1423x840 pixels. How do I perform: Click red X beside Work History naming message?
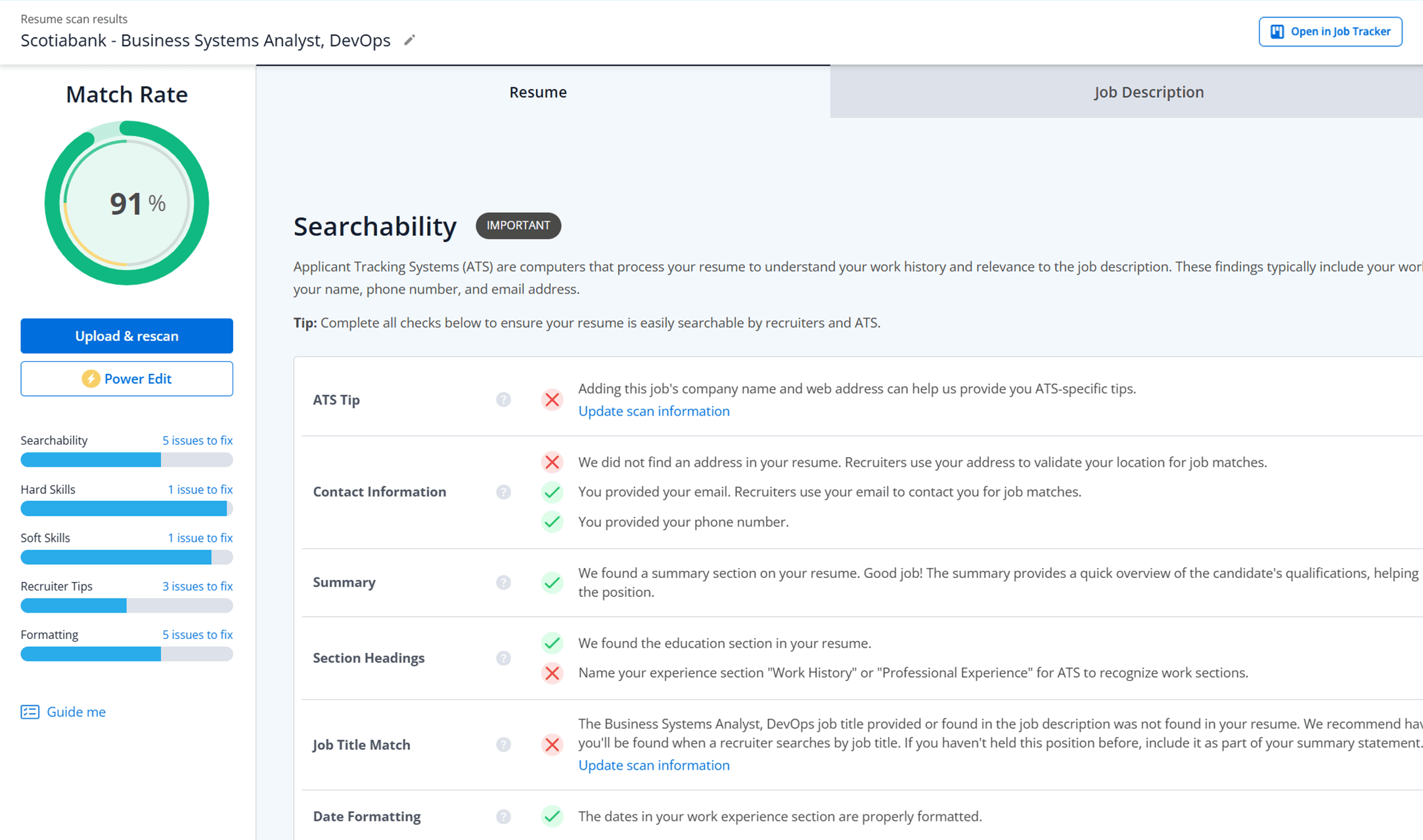click(552, 673)
